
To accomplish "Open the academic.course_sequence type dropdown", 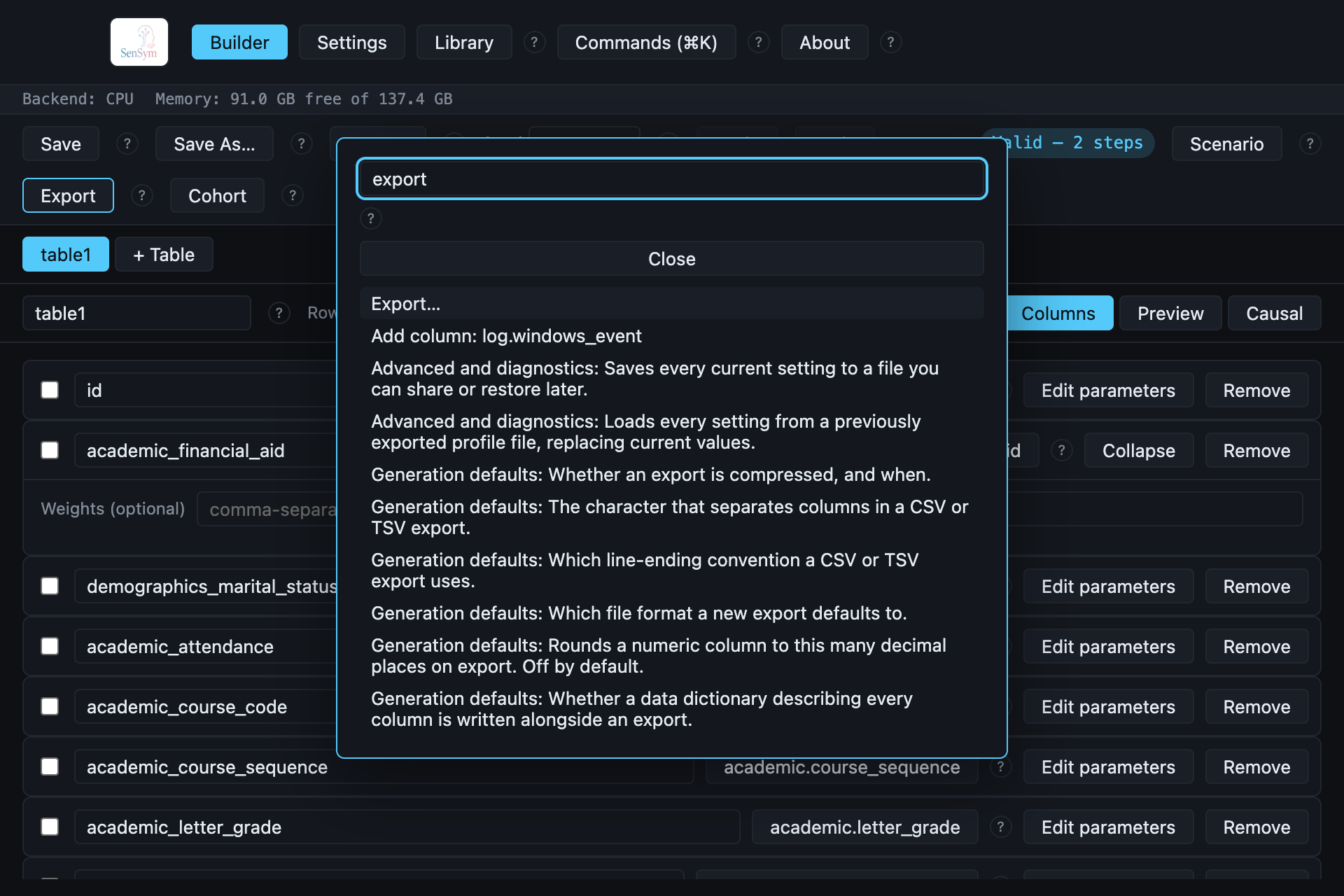I will click(841, 767).
